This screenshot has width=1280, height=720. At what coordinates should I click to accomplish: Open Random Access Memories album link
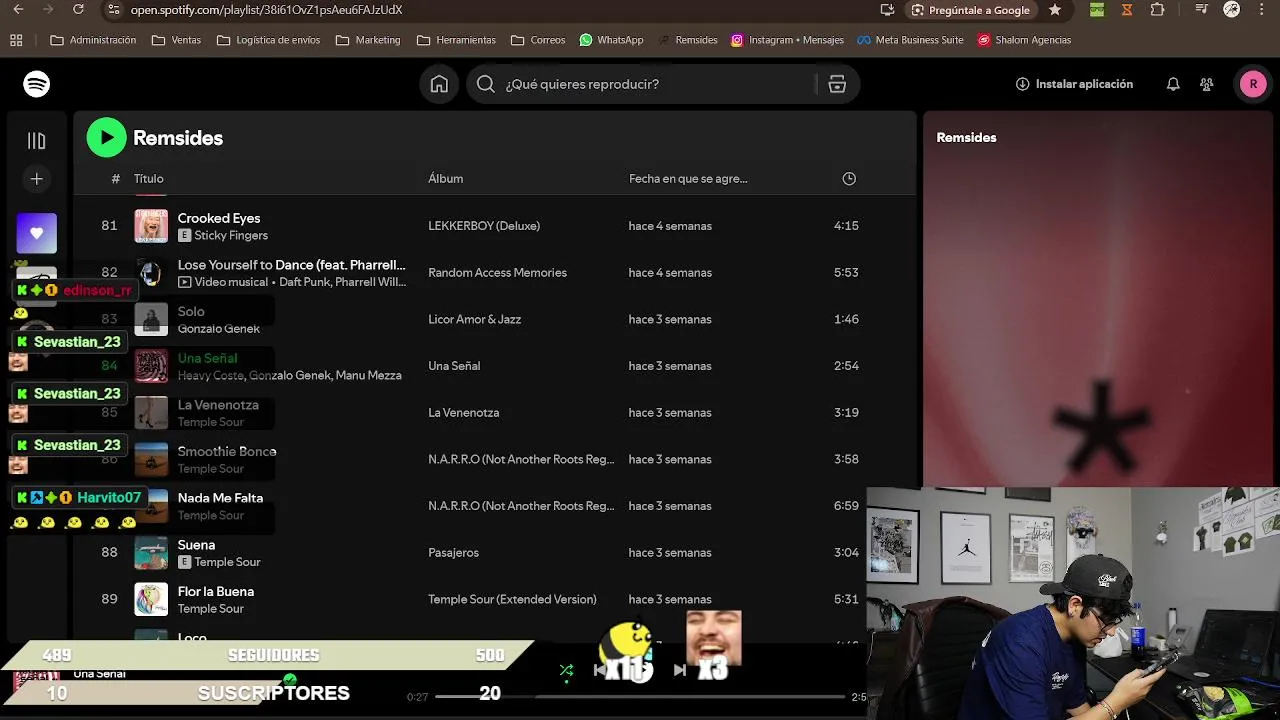click(x=497, y=273)
